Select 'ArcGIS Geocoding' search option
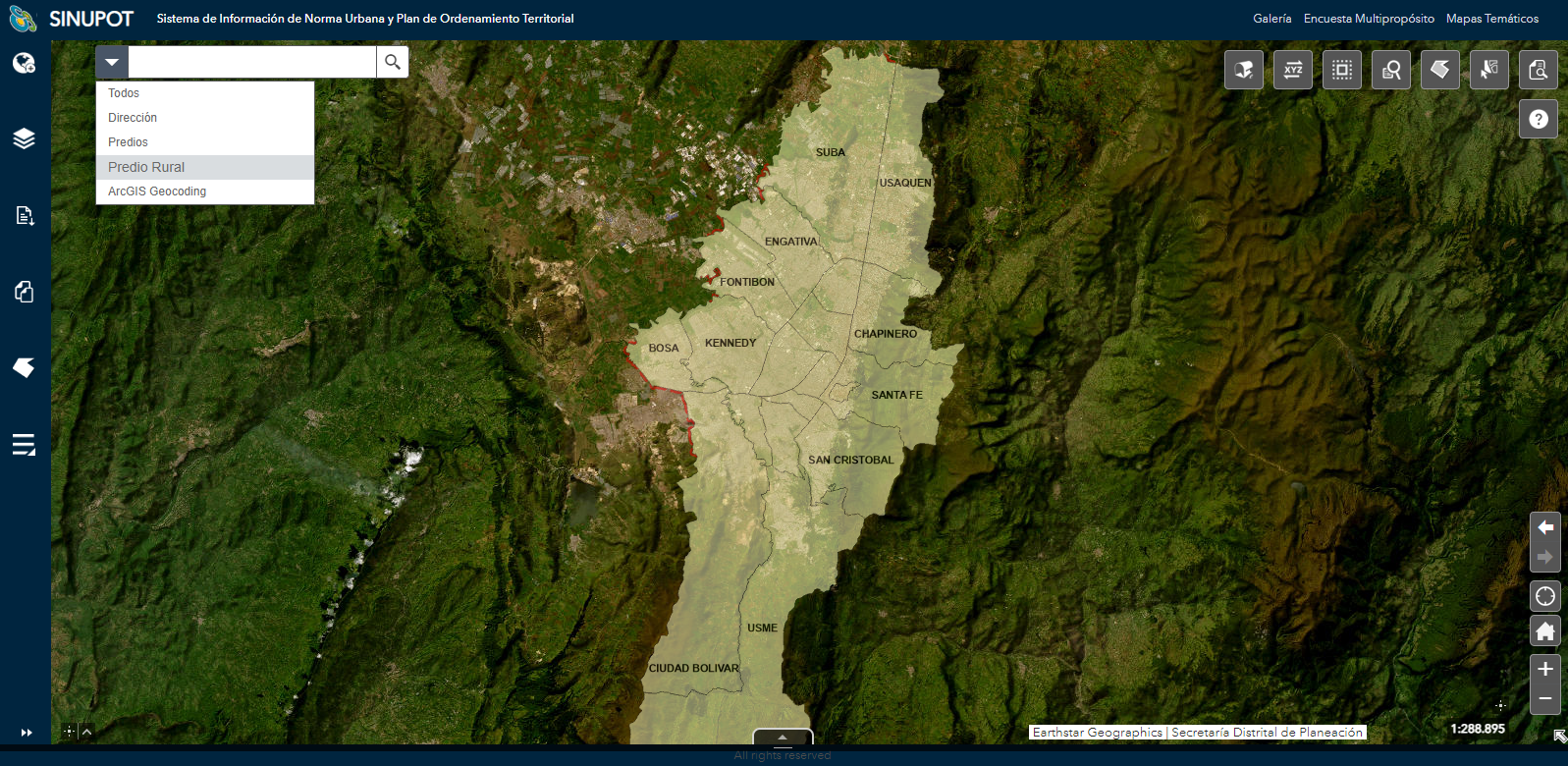Image resolution: width=1568 pixels, height=766 pixels. (205, 191)
